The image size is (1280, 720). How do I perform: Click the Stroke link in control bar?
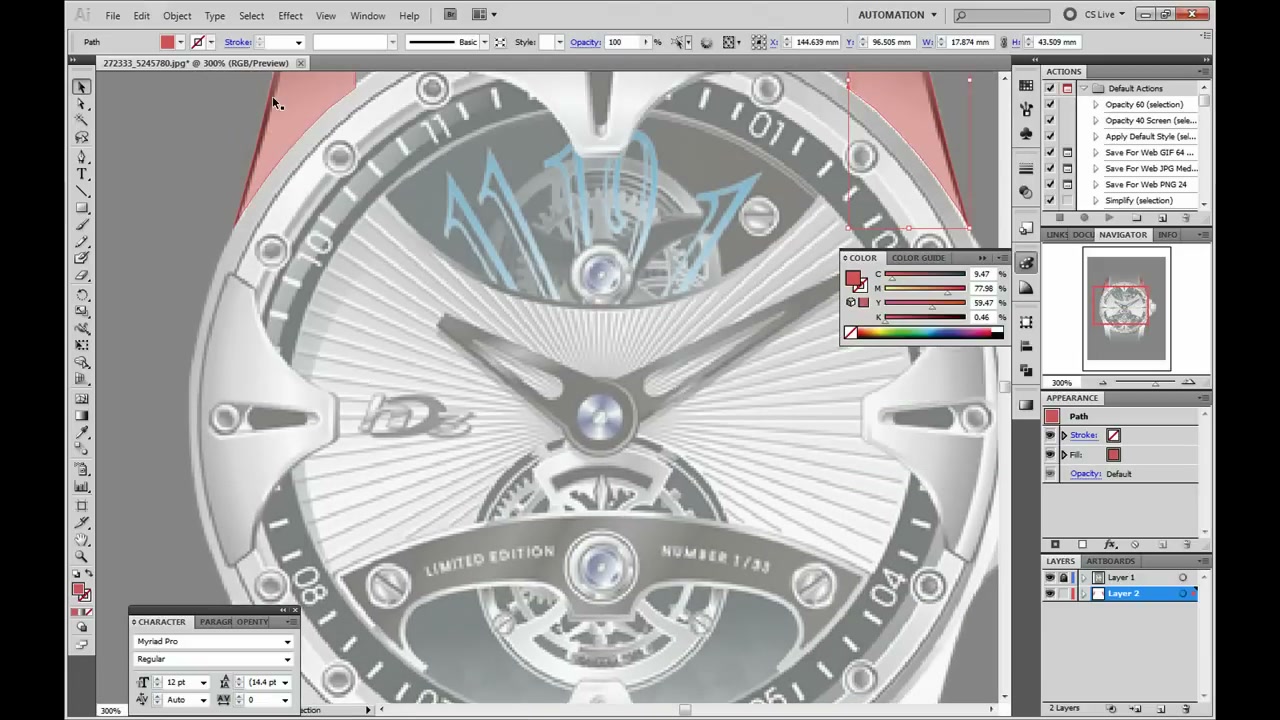[238, 42]
